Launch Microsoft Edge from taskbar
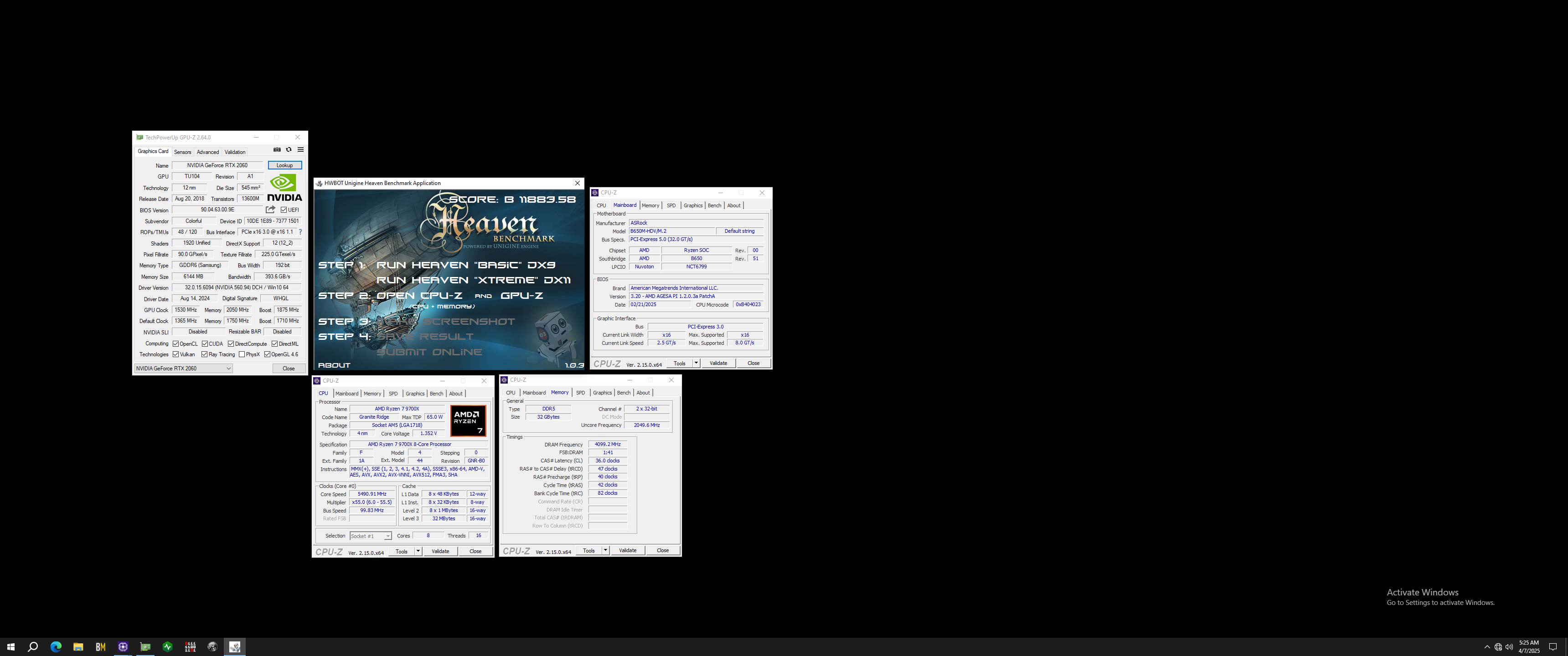 coord(56,647)
